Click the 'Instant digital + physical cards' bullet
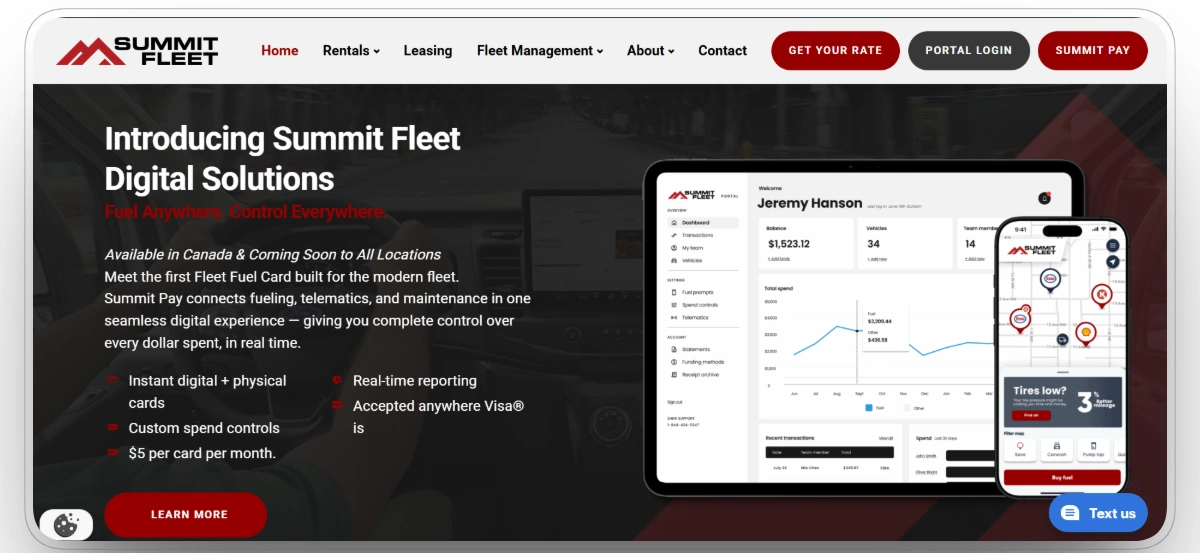 coord(208,392)
